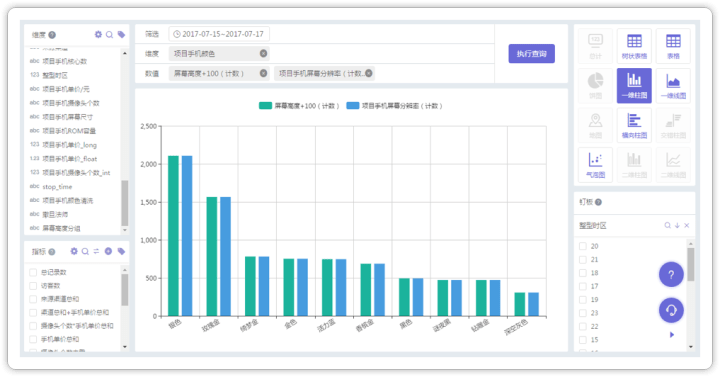Search within 整型时区 filter list
The image size is (720, 377).
668,225
